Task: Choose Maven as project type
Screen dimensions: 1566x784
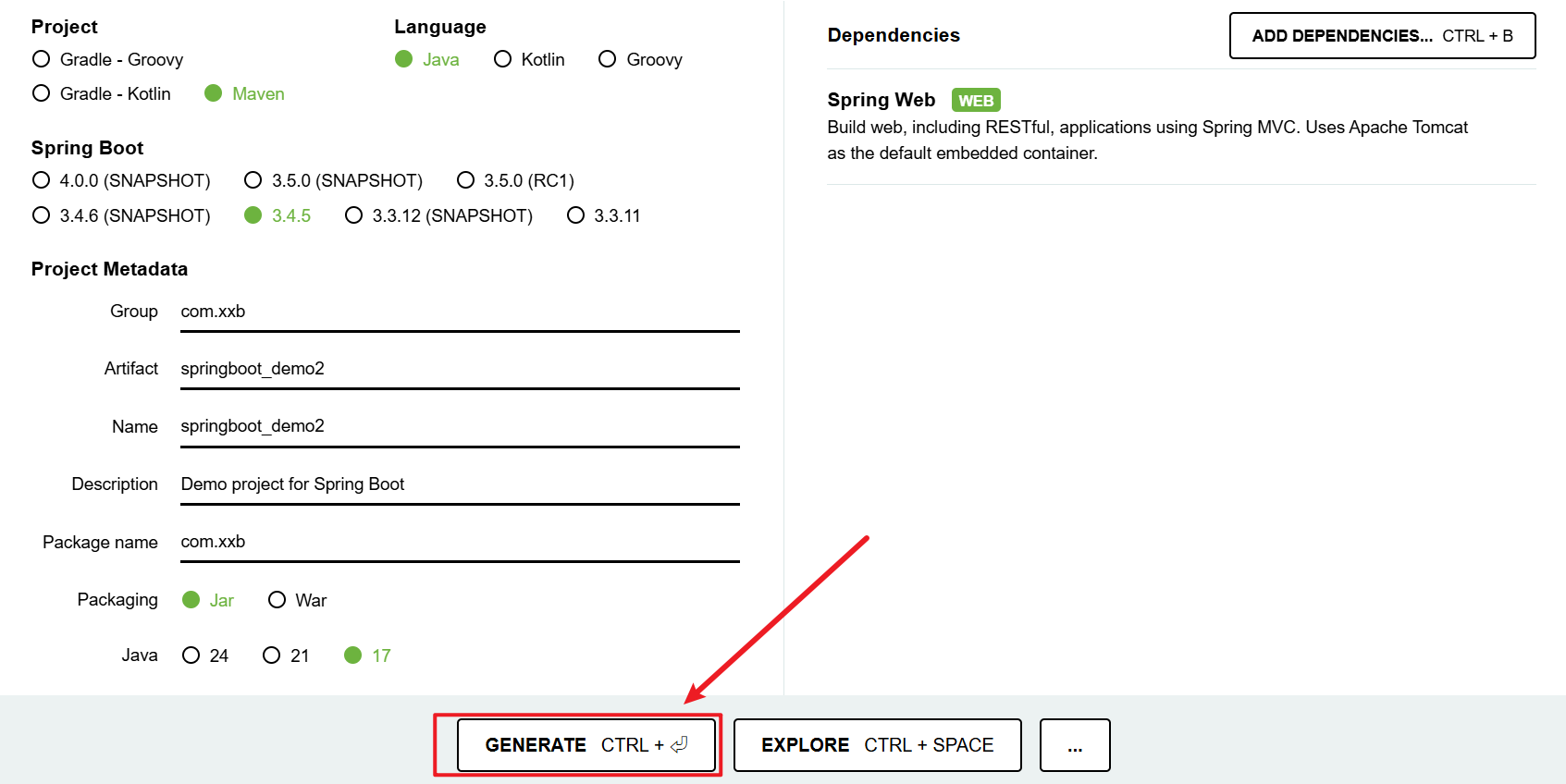Action: point(244,93)
